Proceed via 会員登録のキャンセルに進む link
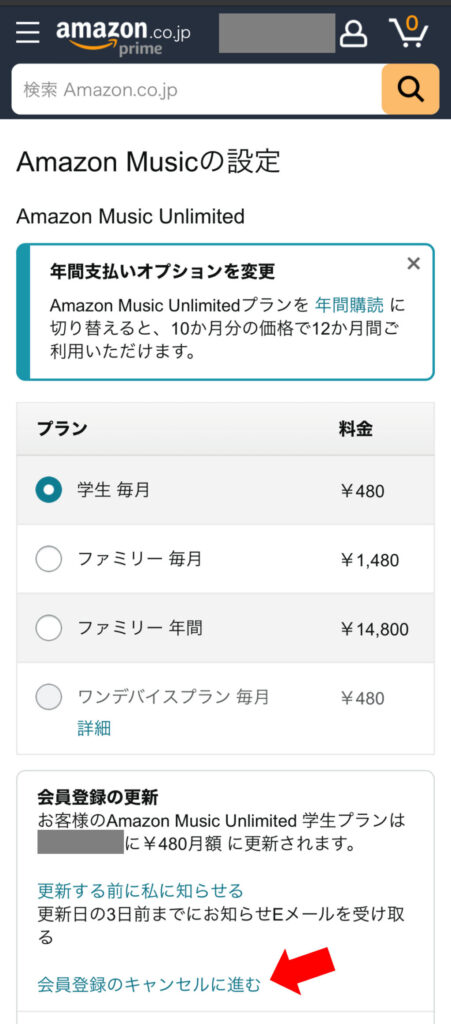The width and height of the screenshot is (451, 1024). (149, 984)
